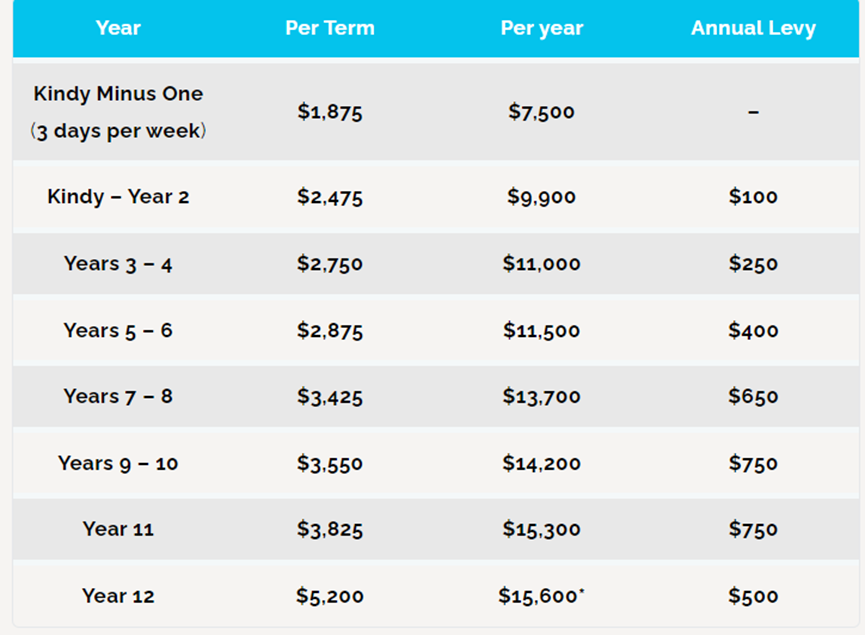Click the $500 annual levy for Year 12
This screenshot has height=635, width=865.
[x=753, y=596]
